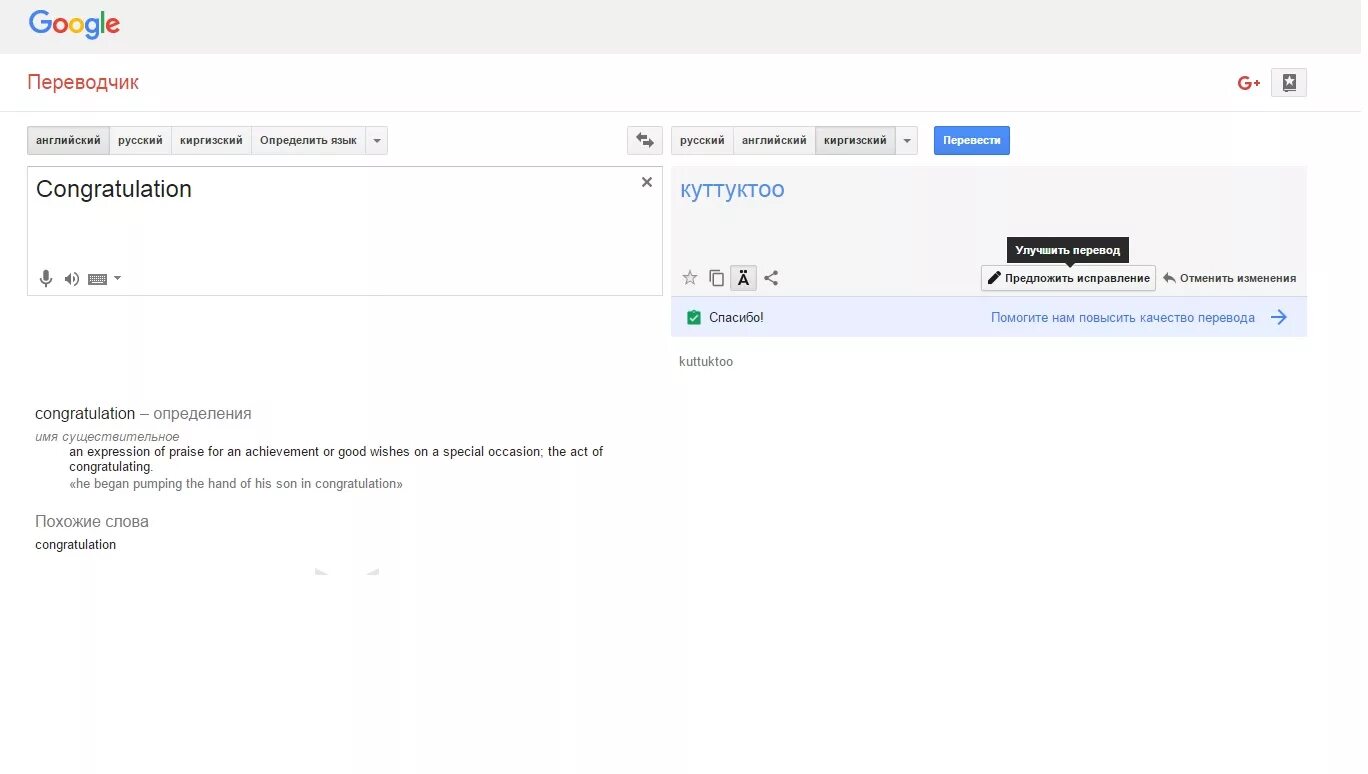Click Предложить исправление button
Screen dimensions: 1368x774
[x=1068, y=278]
